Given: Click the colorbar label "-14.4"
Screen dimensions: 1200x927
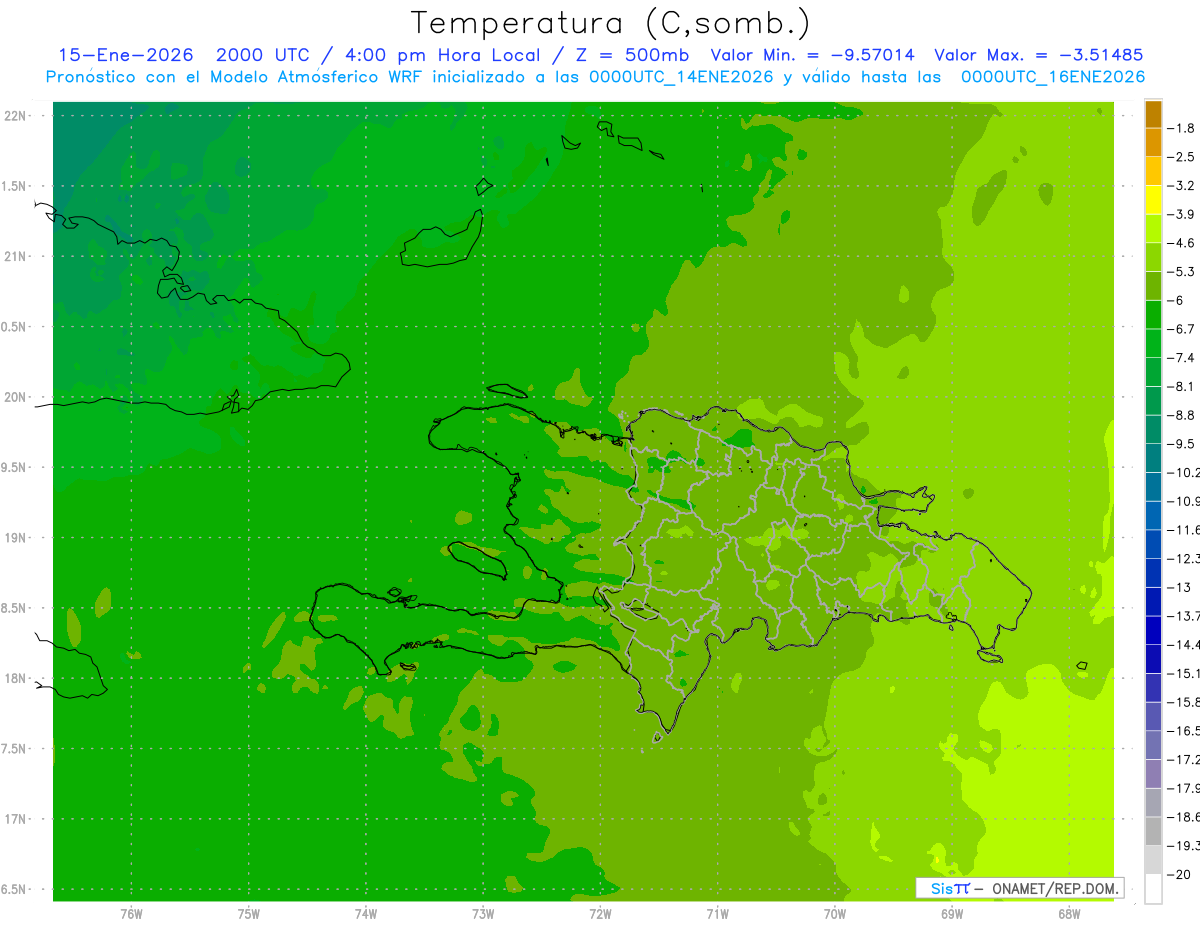Looking at the screenshot, I should click(1184, 645).
